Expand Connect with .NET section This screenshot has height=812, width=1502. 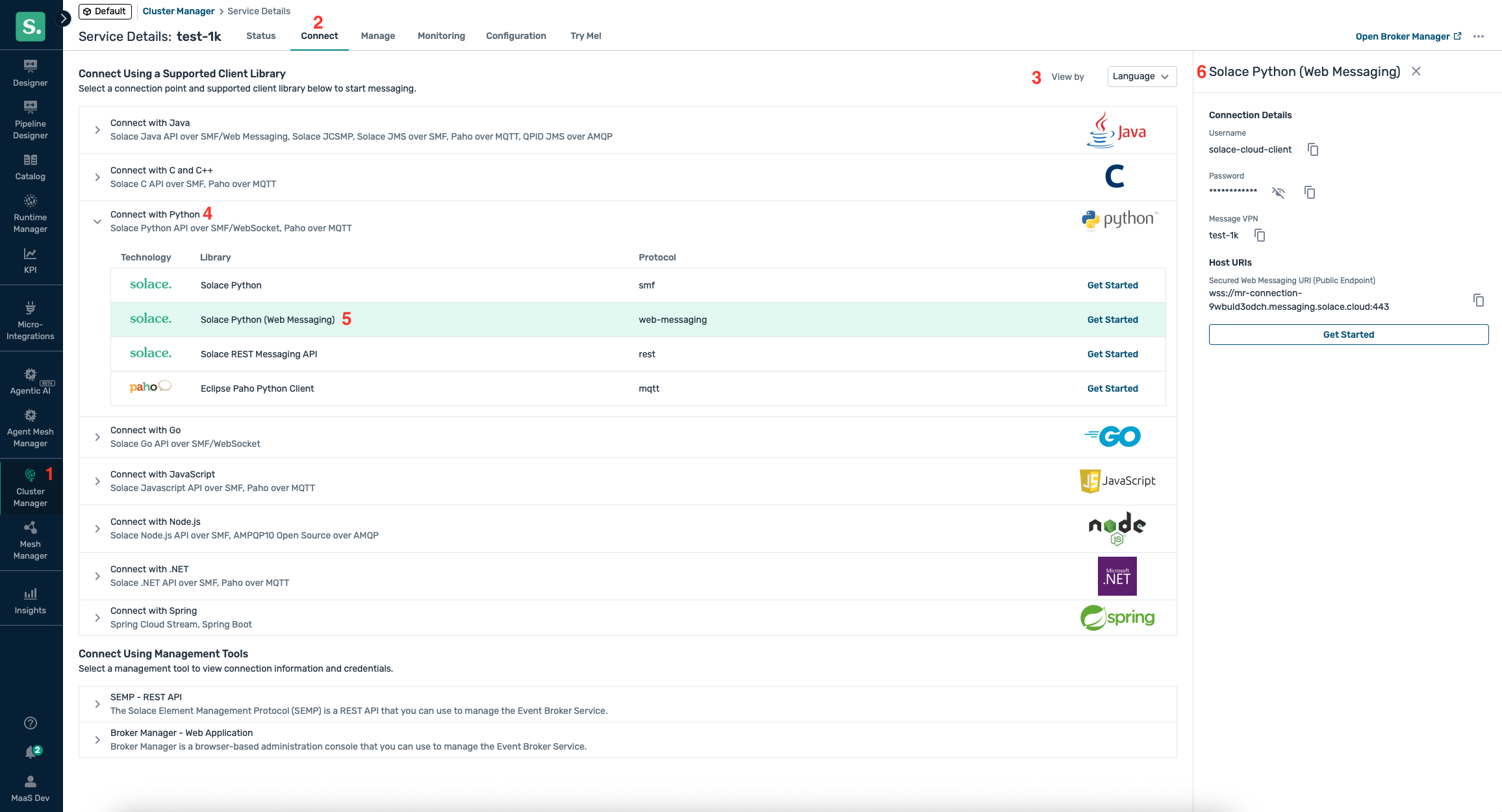click(97, 576)
